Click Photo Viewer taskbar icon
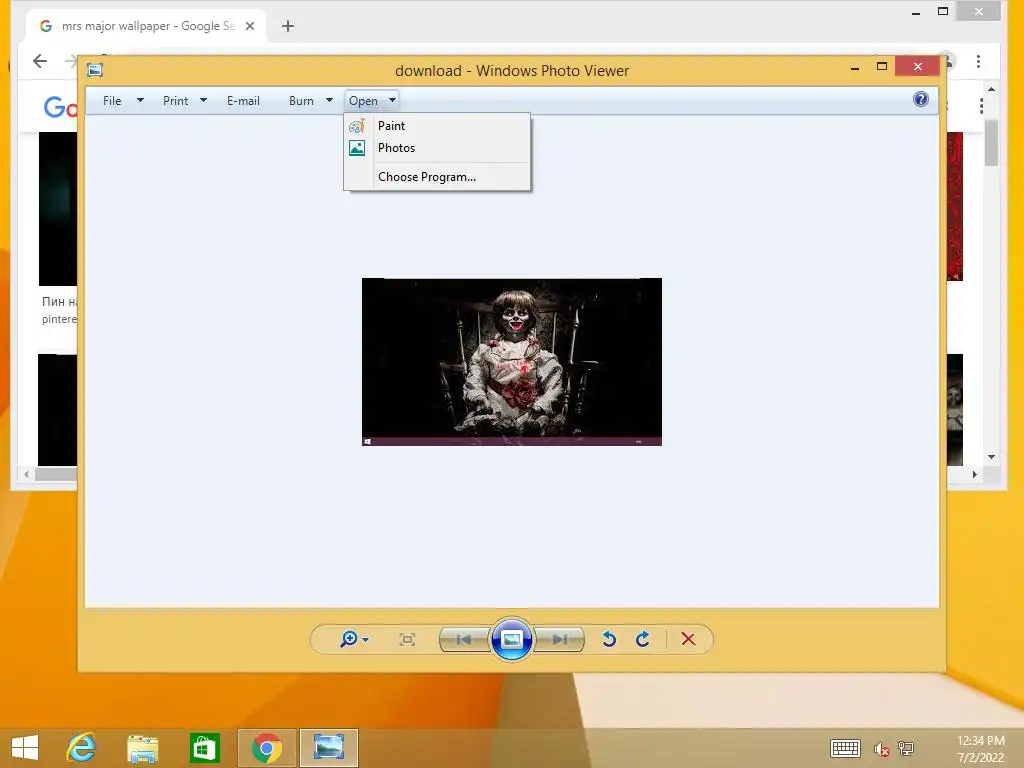1024x768 pixels. click(328, 748)
